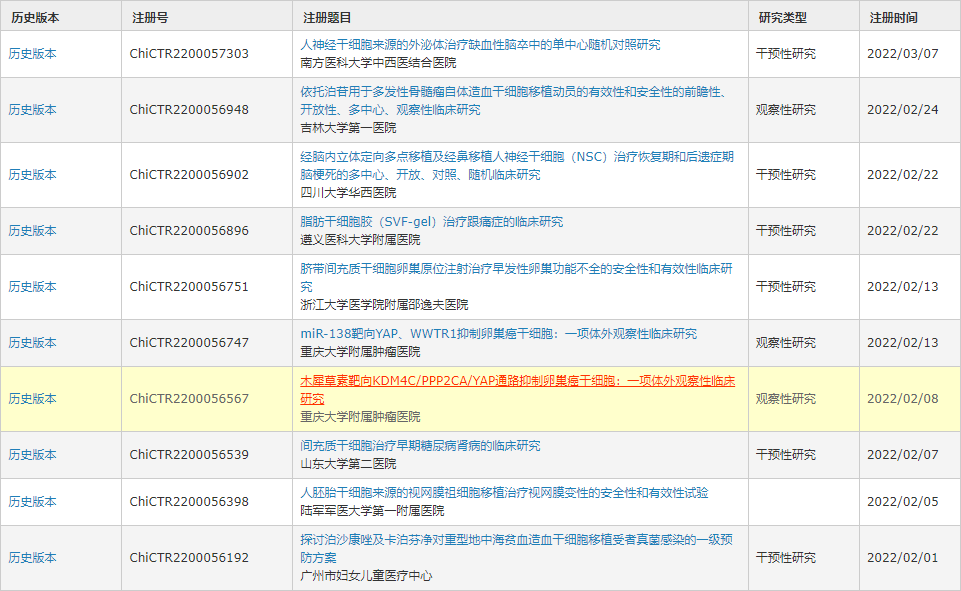Open 历史版本 for the ChiCTR2200056896 entry

click(33, 231)
